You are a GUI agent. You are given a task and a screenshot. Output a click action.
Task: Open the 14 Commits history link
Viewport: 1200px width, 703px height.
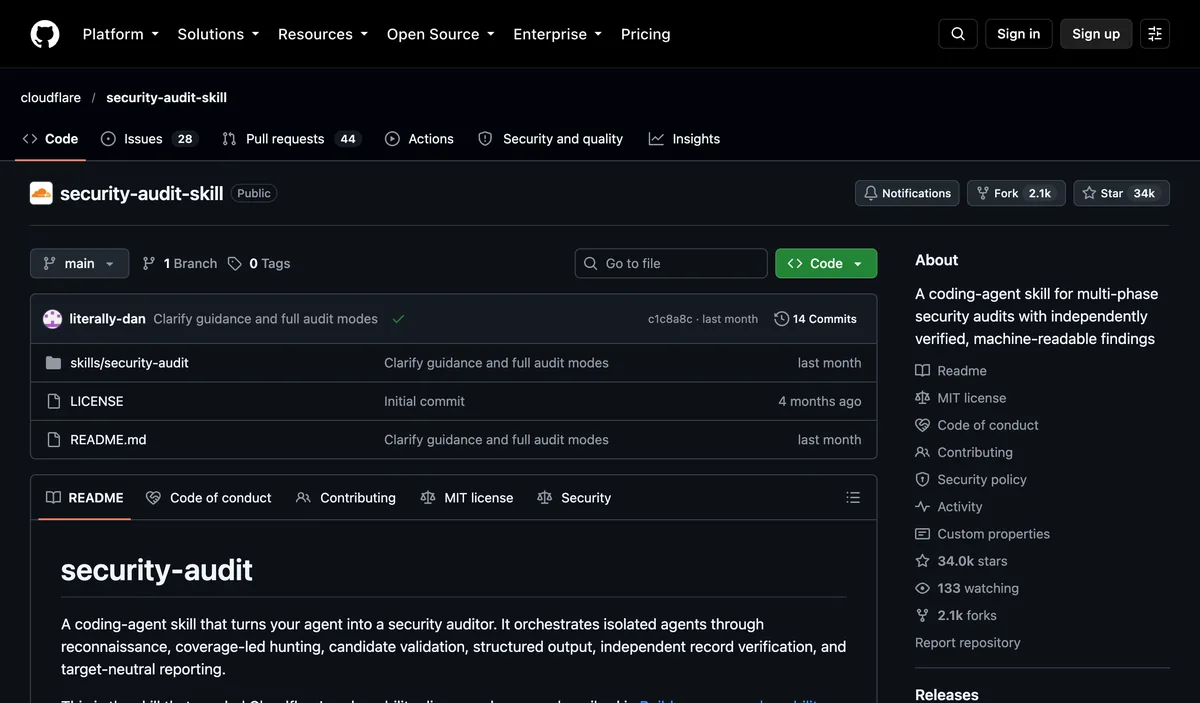[x=816, y=319]
